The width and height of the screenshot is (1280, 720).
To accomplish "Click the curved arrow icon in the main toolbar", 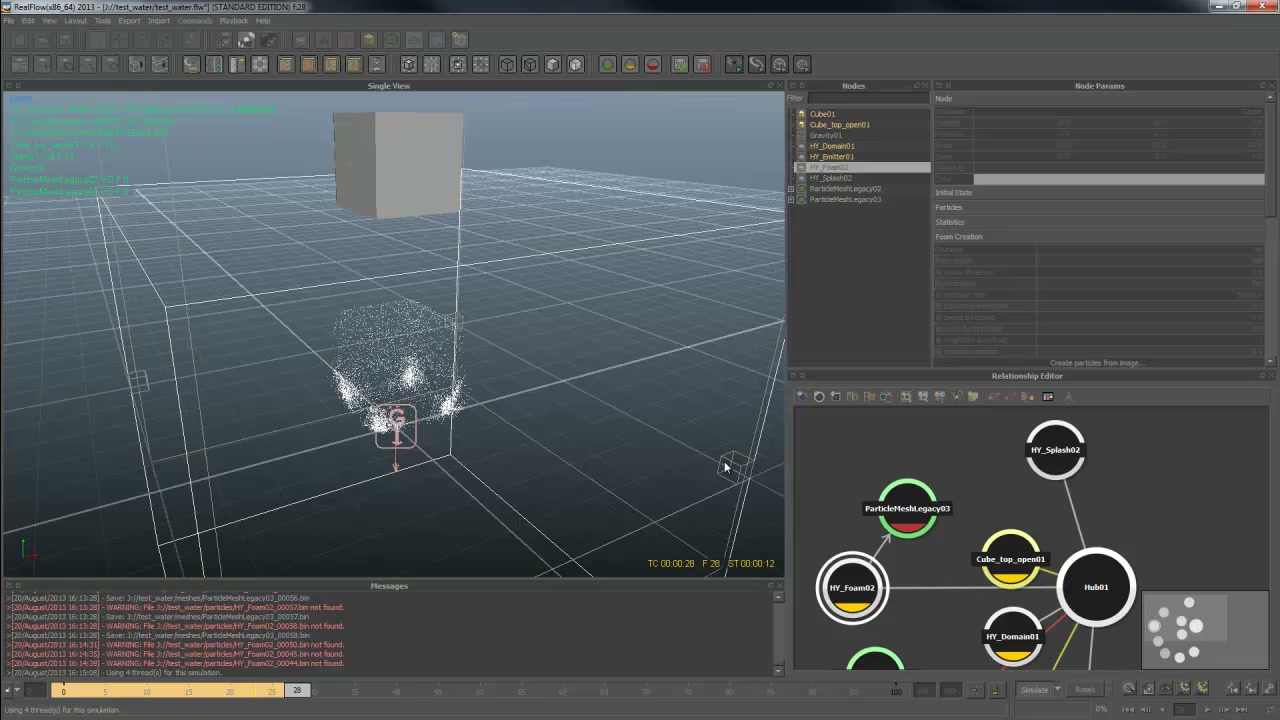I will 756,64.
